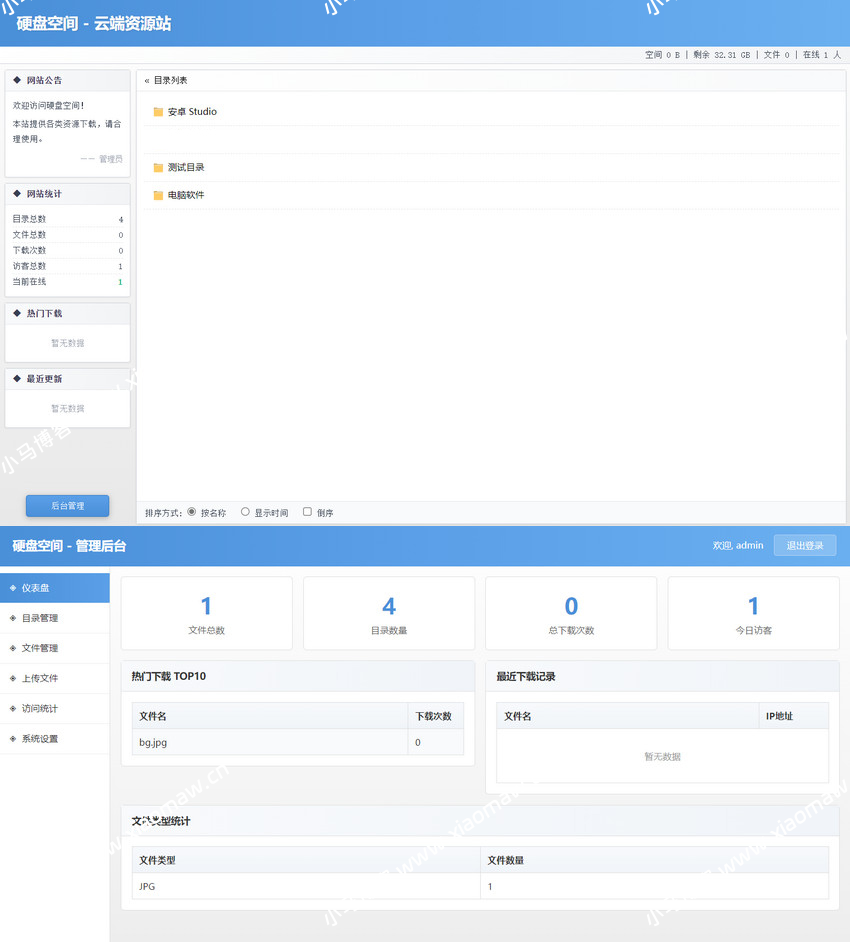Click the folder icon beside 电脑软件
This screenshot has width=850, height=942.
(158, 195)
